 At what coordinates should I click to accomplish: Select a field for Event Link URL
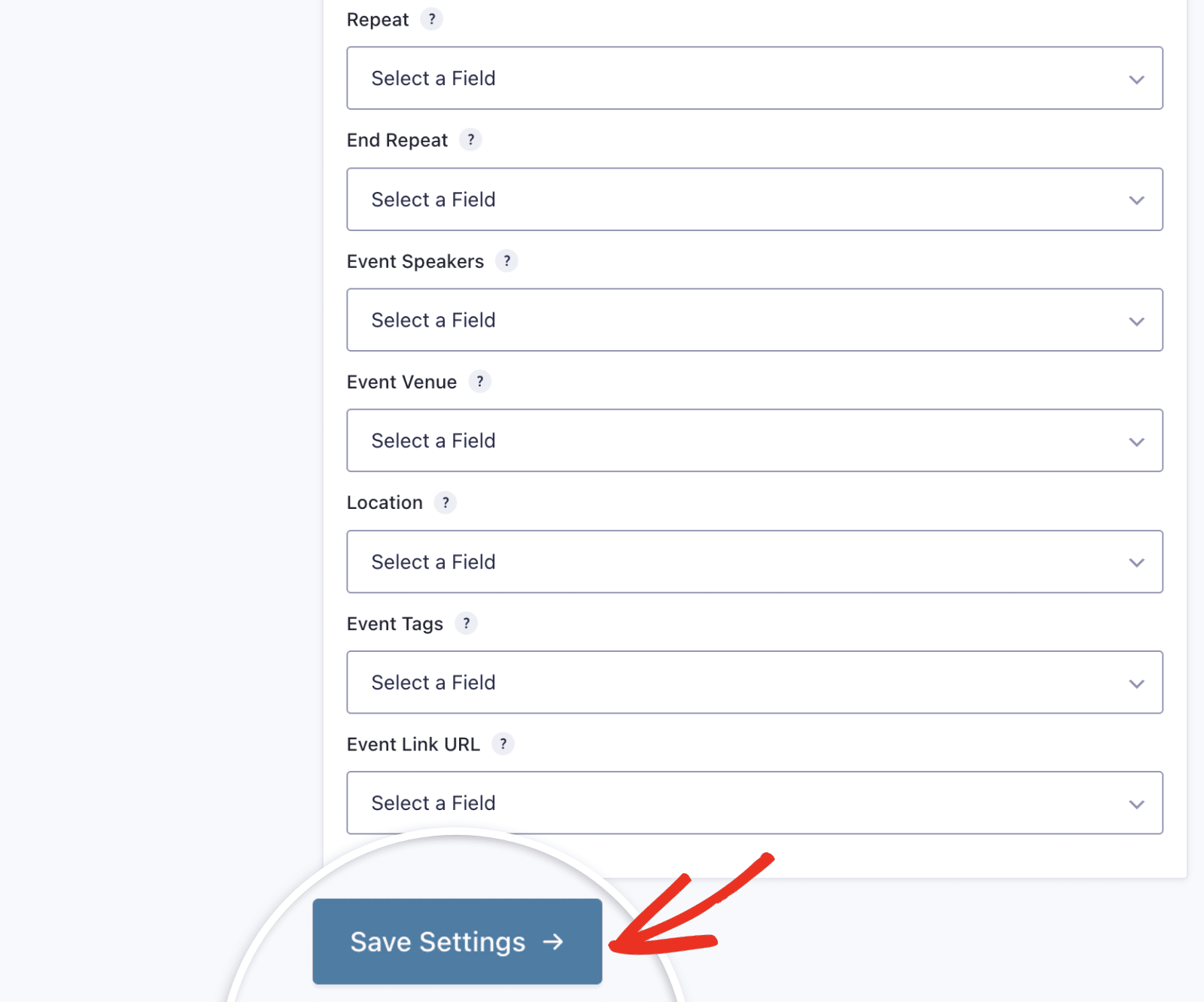click(754, 803)
